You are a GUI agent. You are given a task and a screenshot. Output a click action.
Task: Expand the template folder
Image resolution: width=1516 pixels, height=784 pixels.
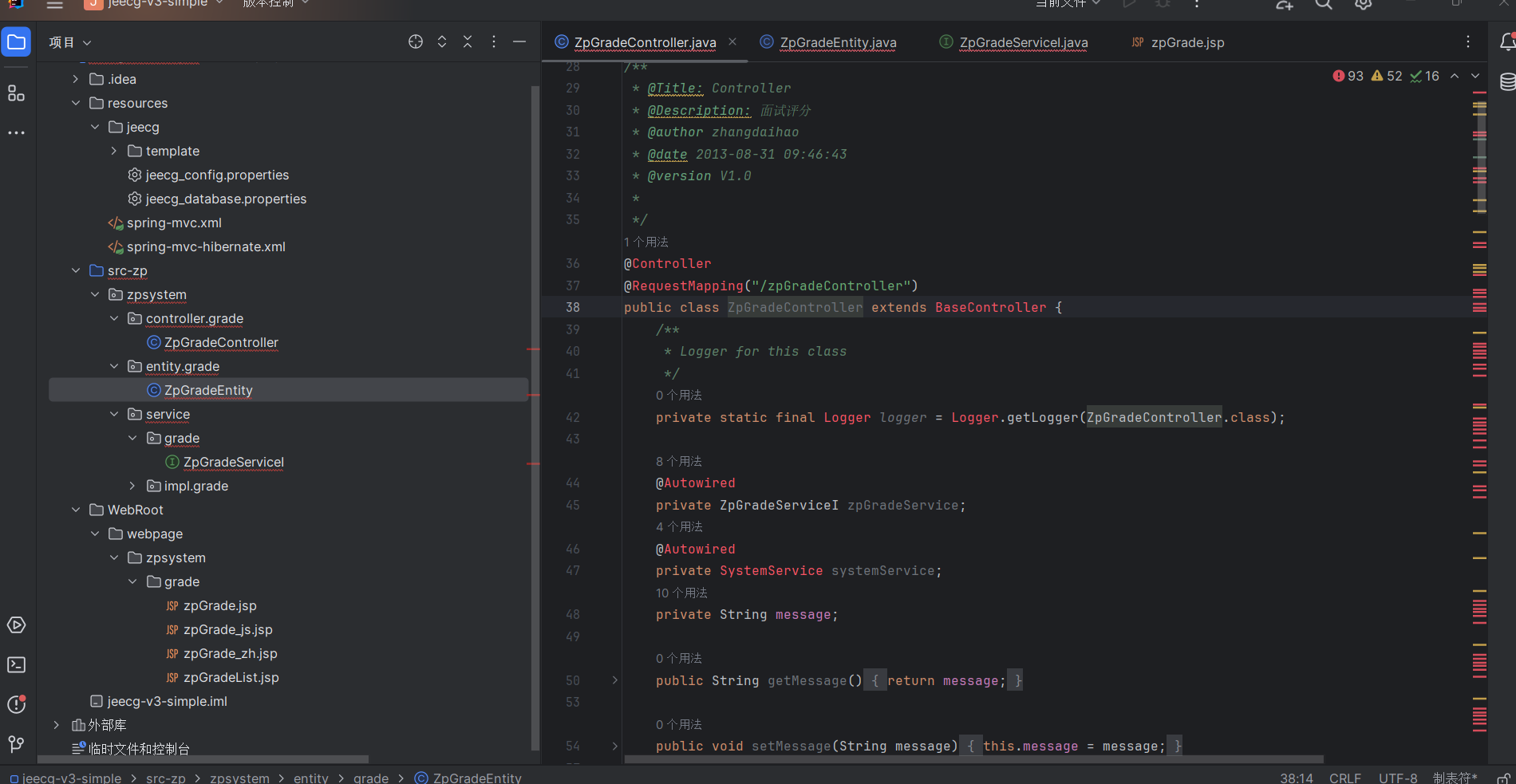114,151
